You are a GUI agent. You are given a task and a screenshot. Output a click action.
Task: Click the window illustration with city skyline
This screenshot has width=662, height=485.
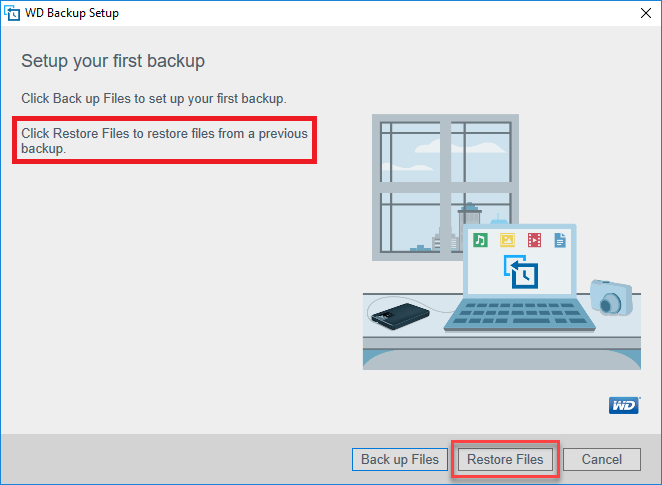point(445,187)
